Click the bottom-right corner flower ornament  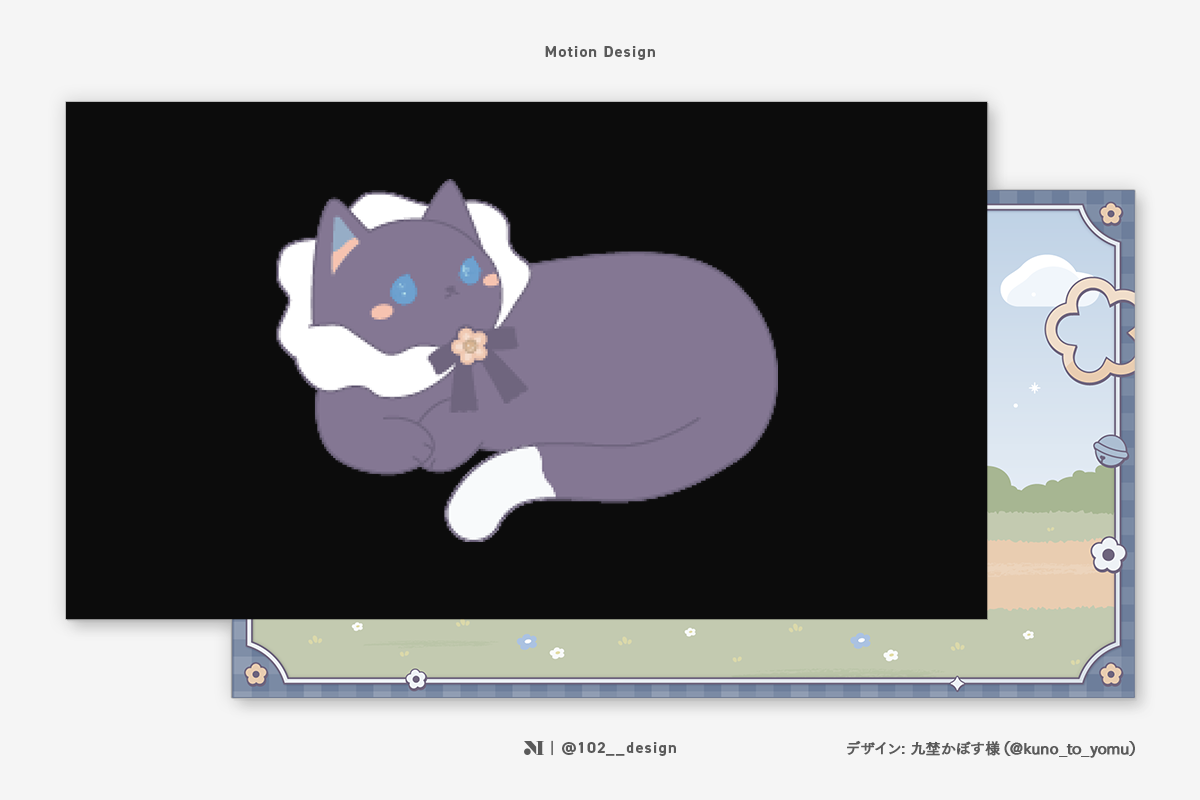pos(1111,674)
